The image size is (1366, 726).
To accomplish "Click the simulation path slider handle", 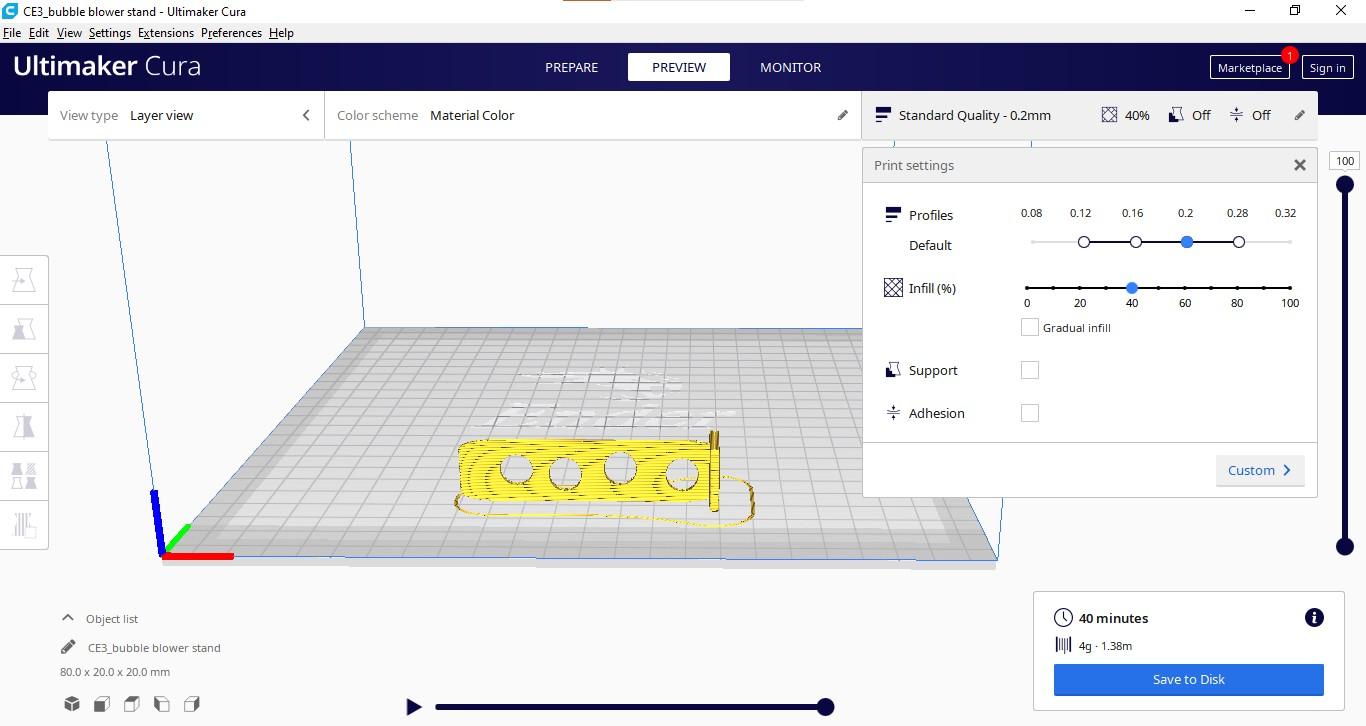I will coord(825,707).
